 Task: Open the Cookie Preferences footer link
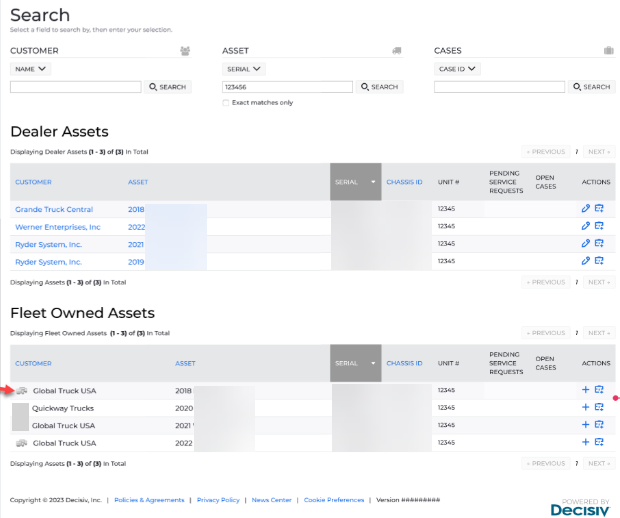point(334,500)
